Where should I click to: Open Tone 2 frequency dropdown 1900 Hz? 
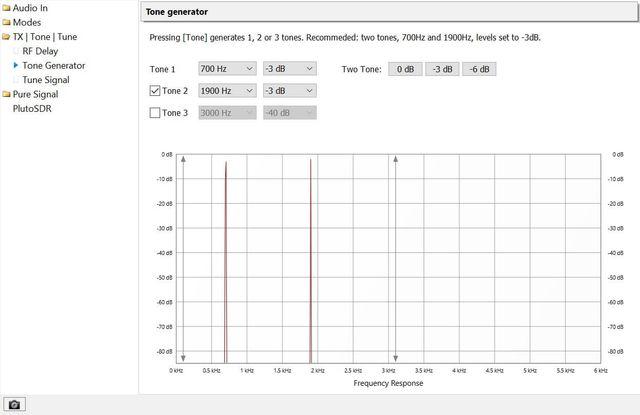click(x=227, y=91)
